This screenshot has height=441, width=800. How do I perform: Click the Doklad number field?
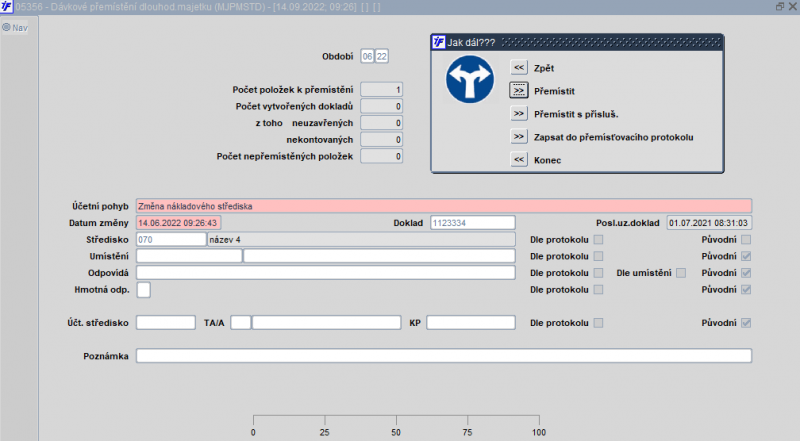click(x=472, y=223)
